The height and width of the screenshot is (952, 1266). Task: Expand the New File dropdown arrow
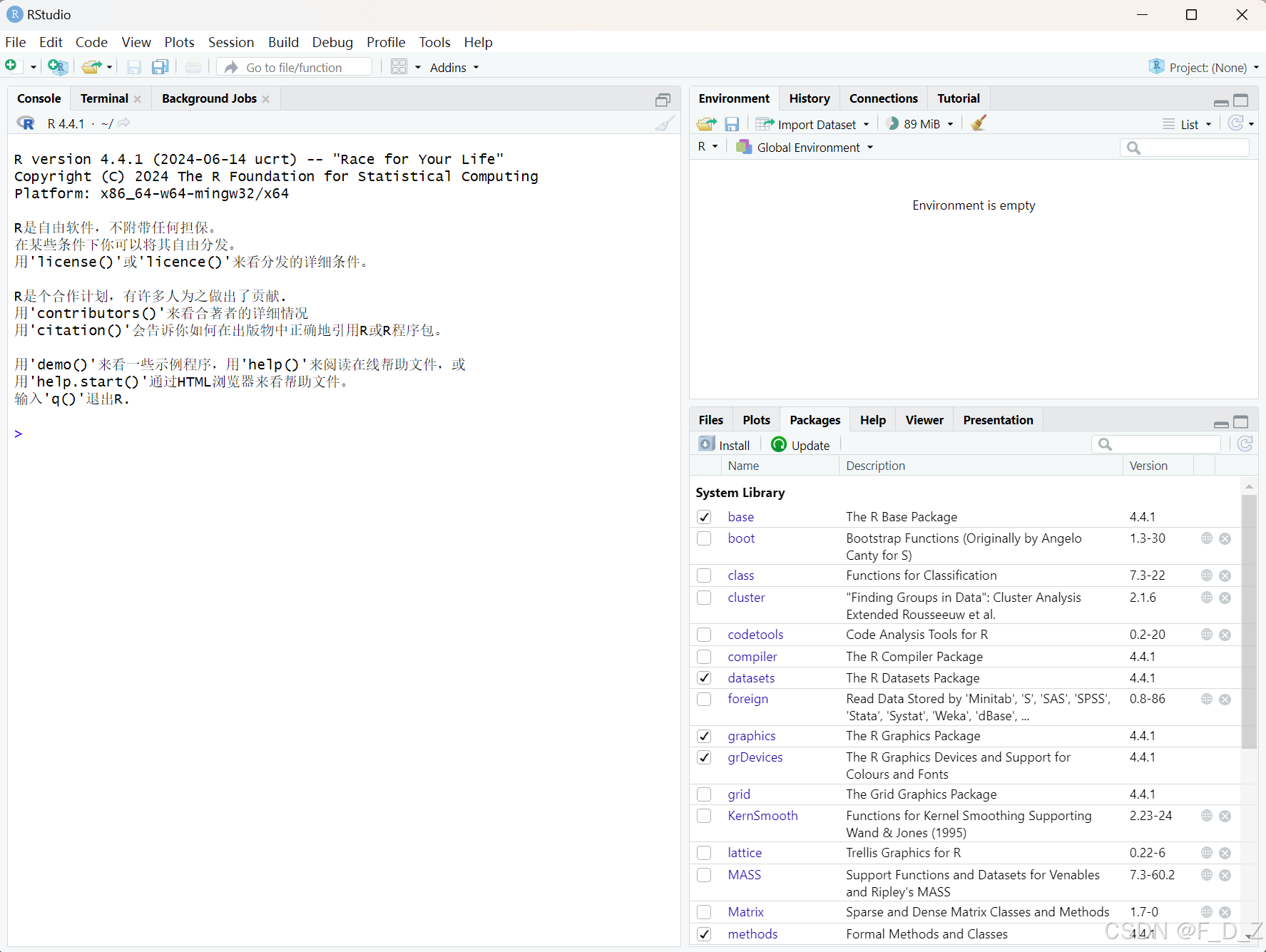[x=33, y=68]
